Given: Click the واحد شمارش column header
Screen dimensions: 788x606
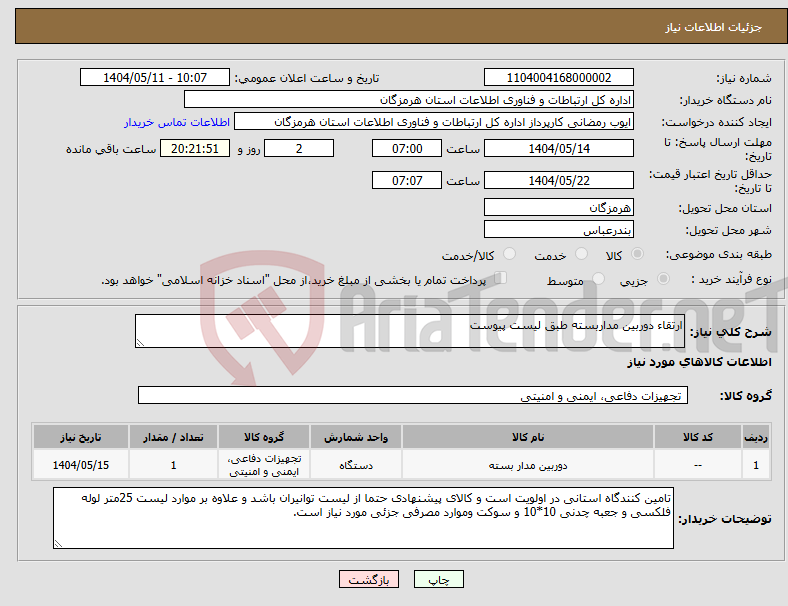Looking at the screenshot, I should pos(356,437).
